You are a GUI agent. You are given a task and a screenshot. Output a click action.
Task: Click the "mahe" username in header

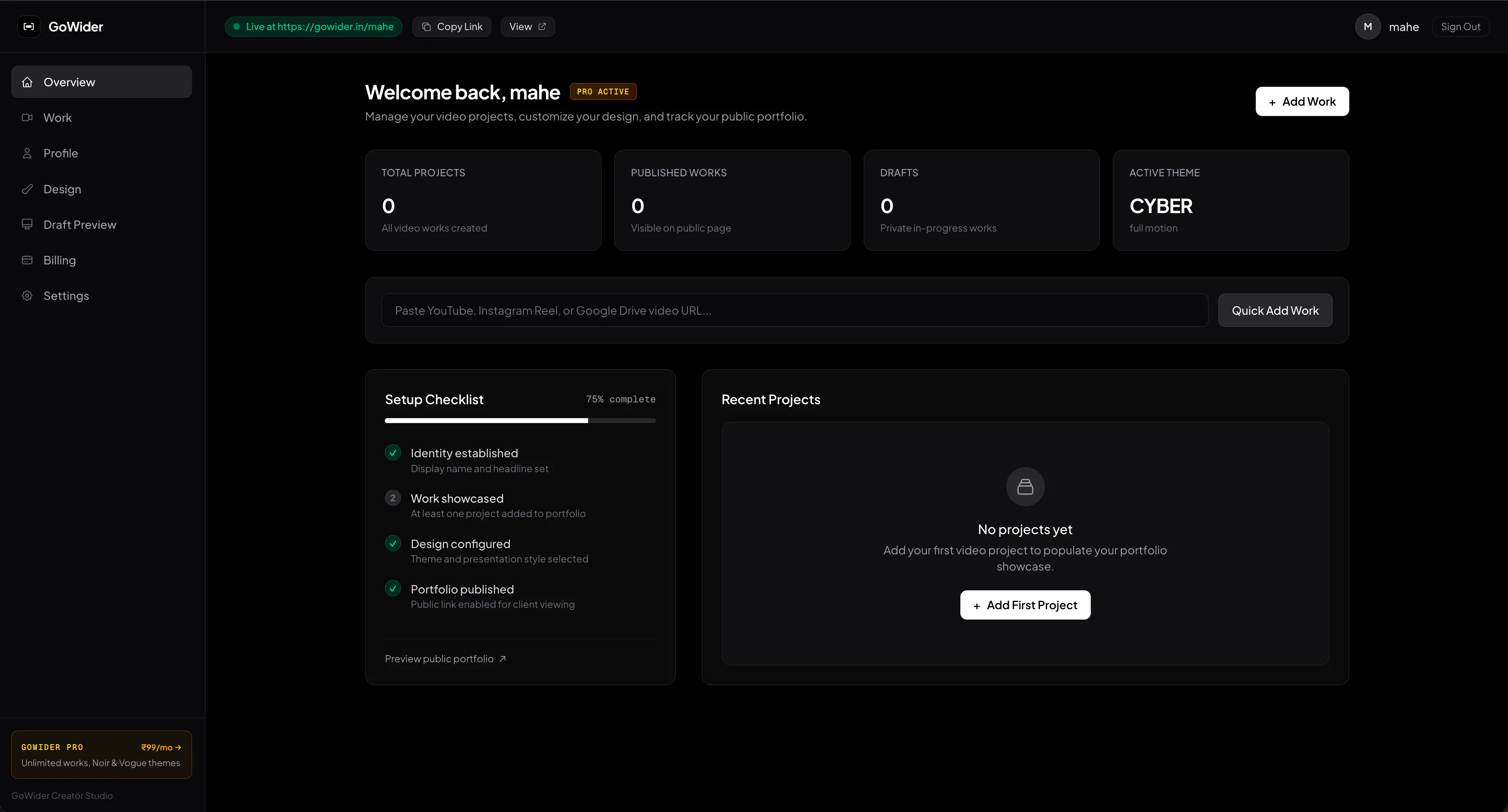pyautogui.click(x=1403, y=27)
